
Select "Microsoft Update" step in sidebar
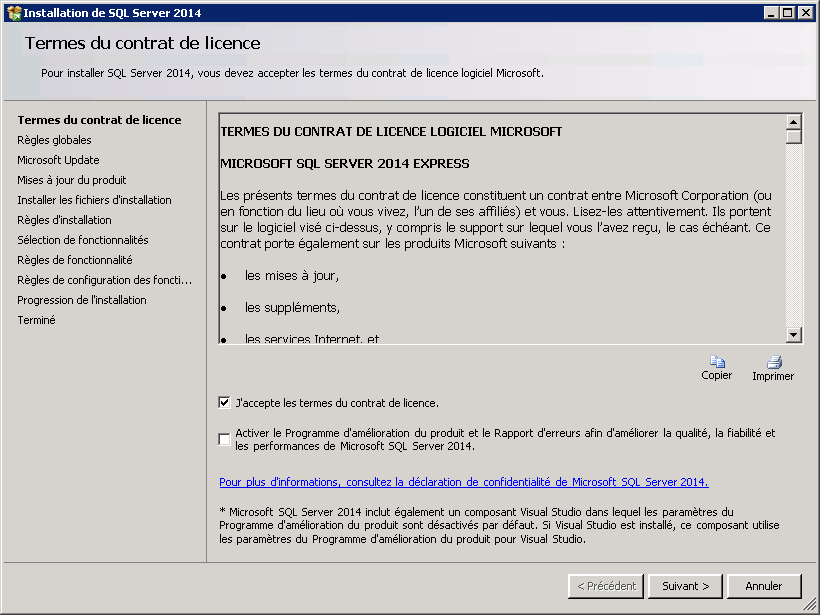58,160
